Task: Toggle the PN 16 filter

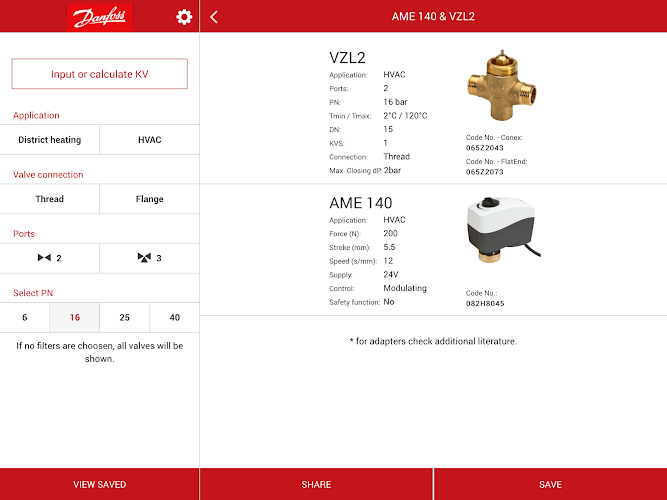Action: click(74, 317)
